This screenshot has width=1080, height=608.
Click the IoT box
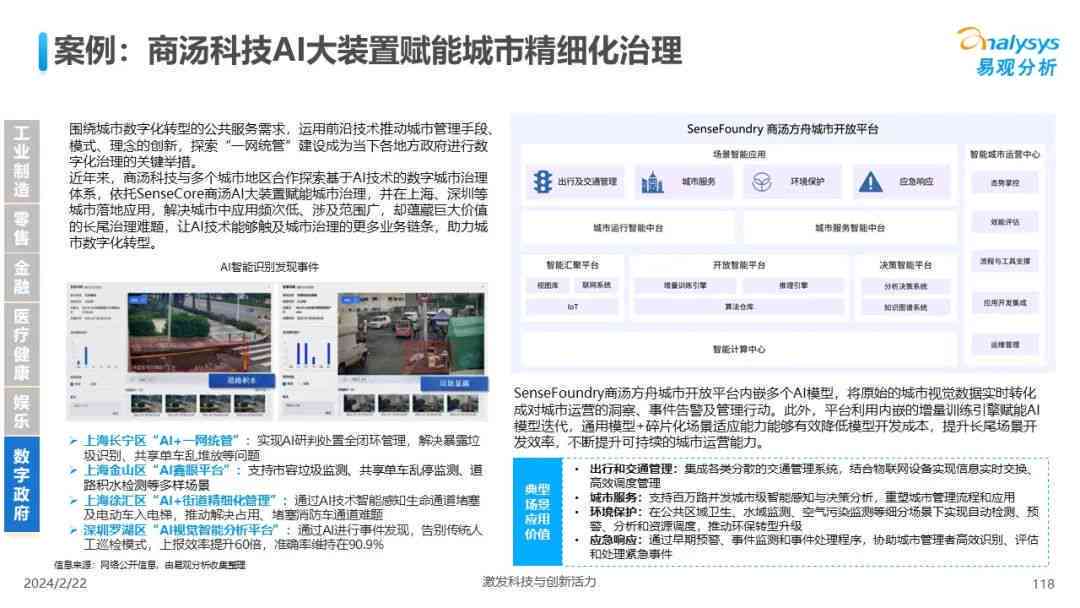(572, 307)
